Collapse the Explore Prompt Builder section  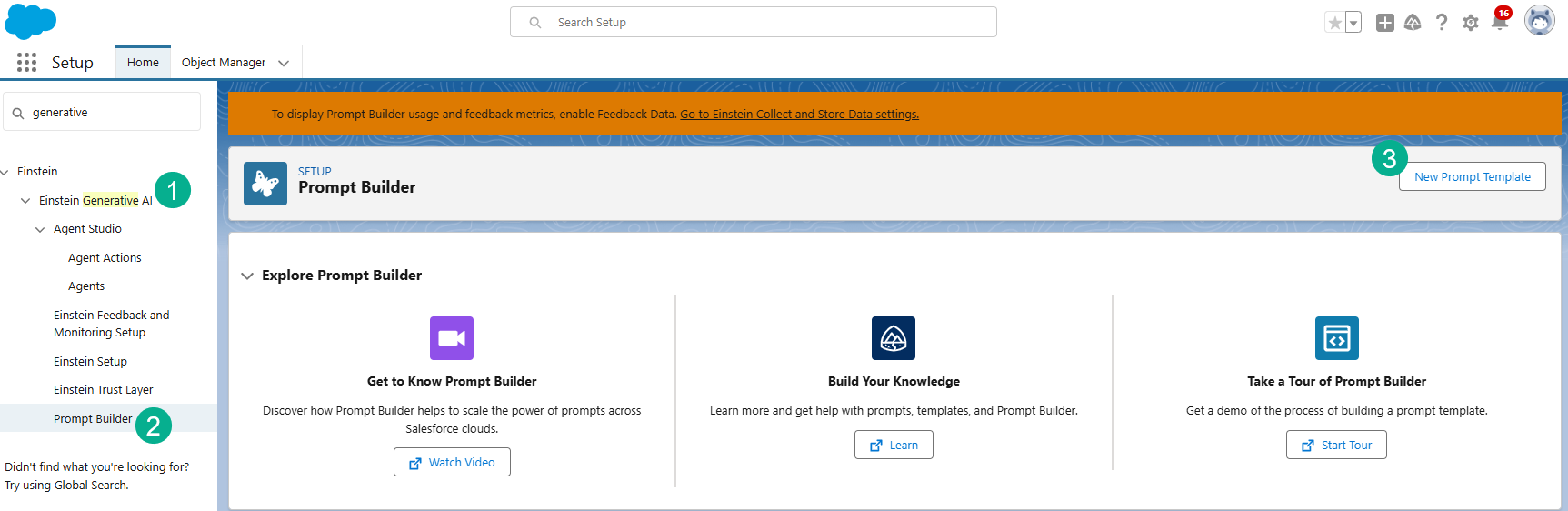pos(247,276)
